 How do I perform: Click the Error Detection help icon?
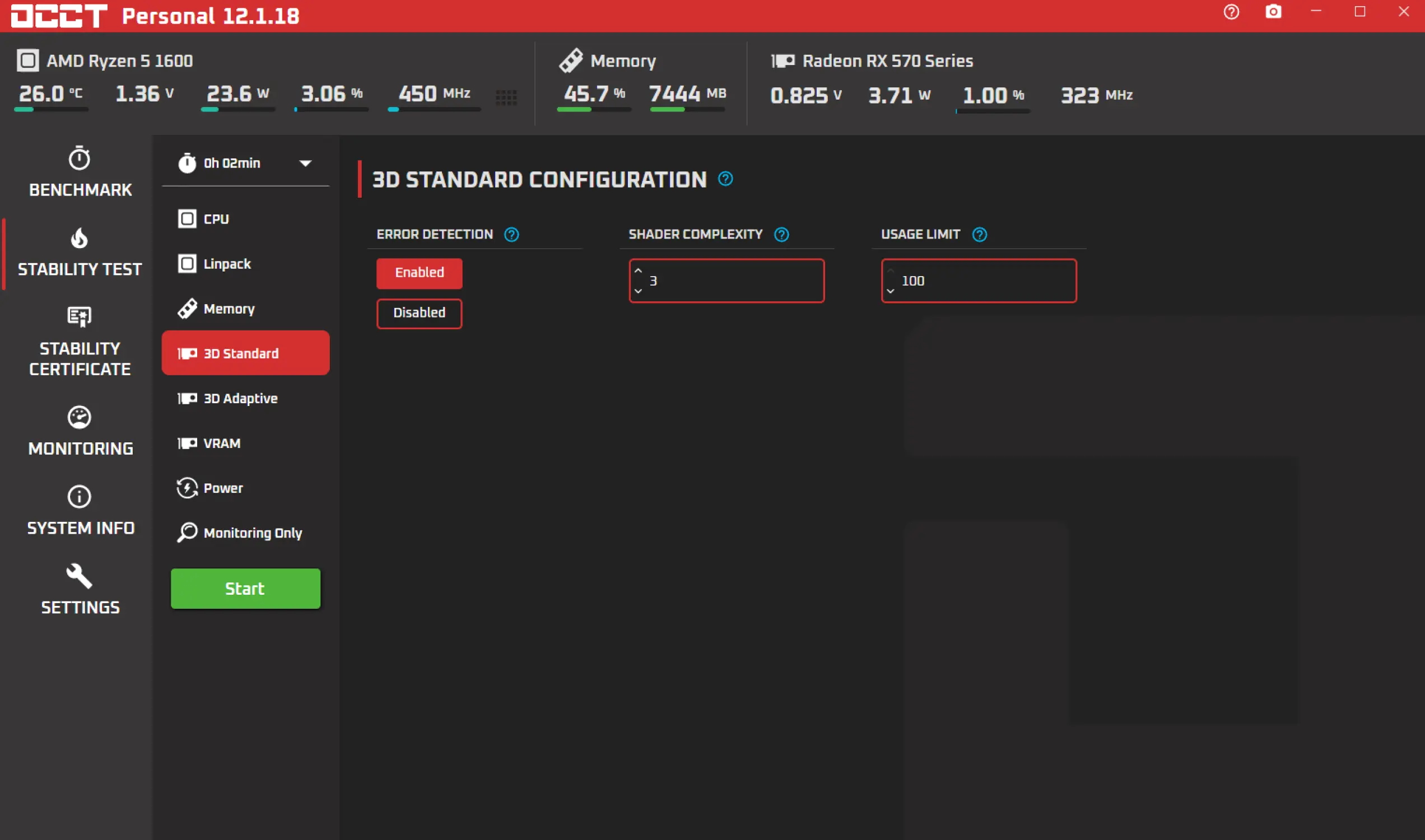511,234
